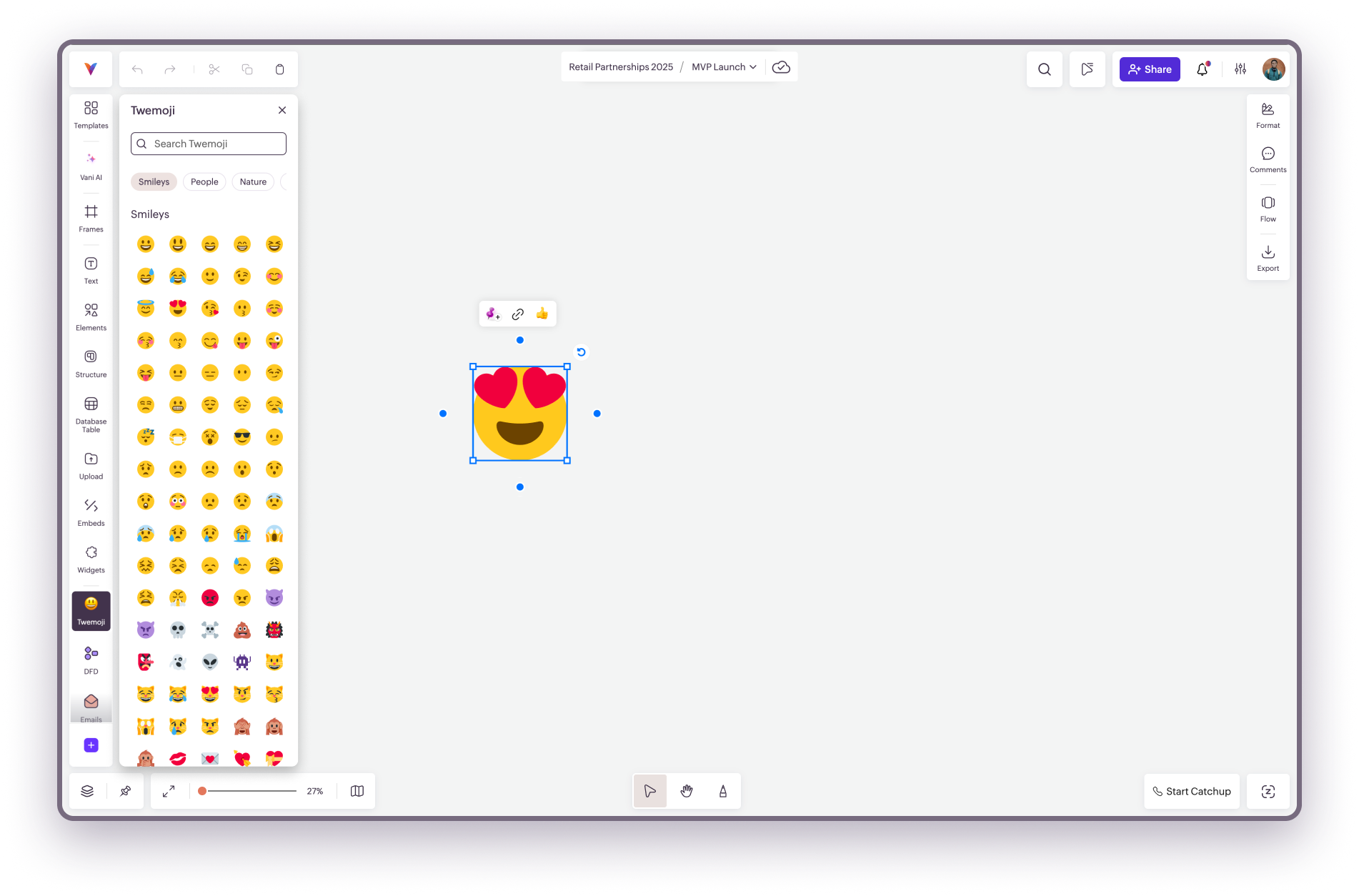Open the canvas search

[1044, 69]
